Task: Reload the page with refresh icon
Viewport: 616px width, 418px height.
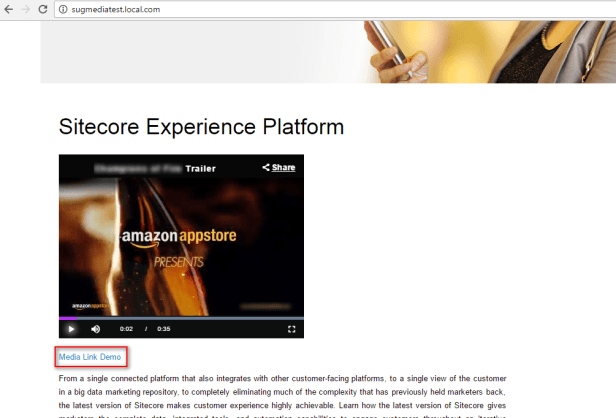Action: tap(43, 9)
